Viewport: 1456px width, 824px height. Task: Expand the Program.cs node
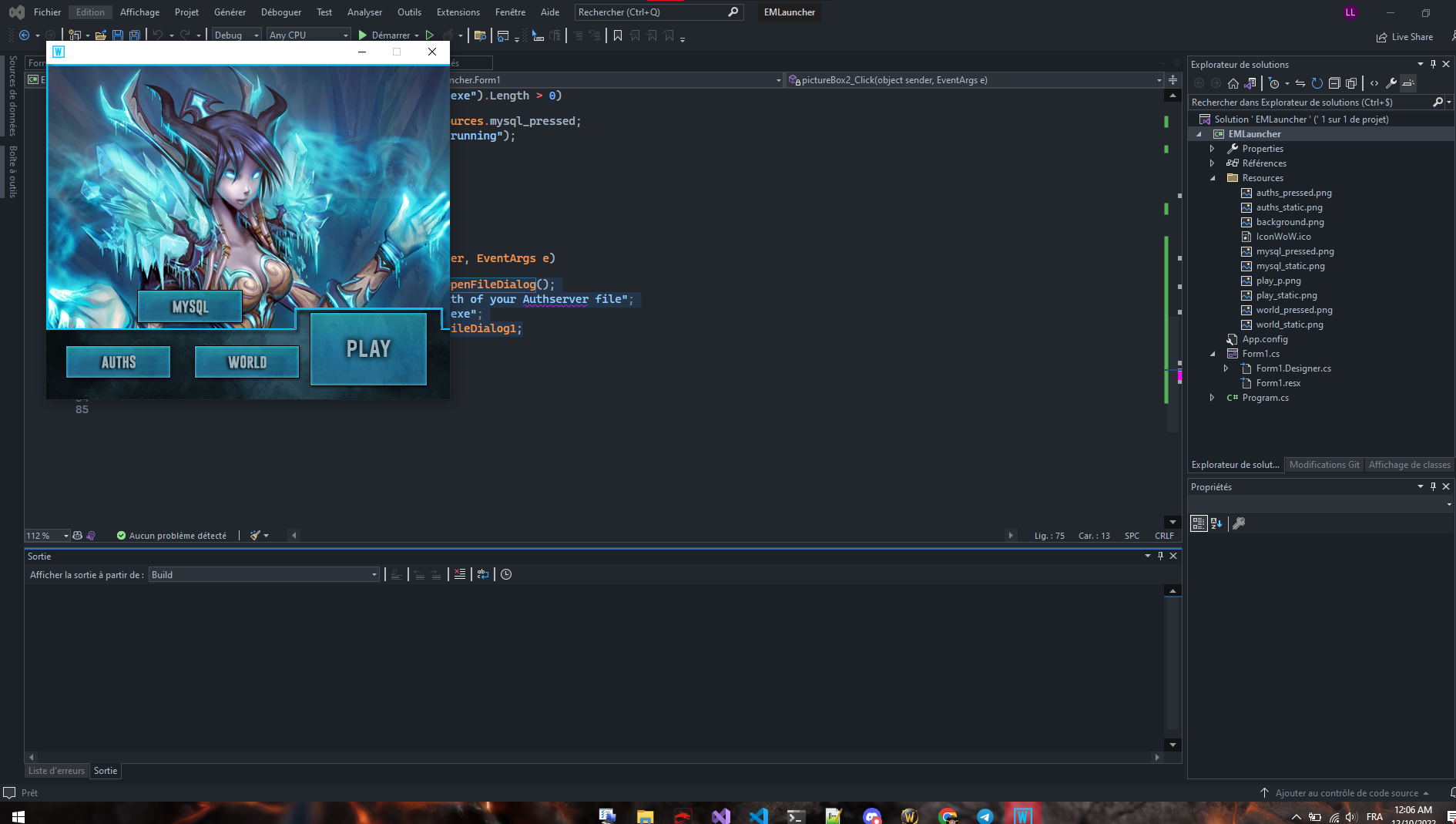click(x=1213, y=398)
